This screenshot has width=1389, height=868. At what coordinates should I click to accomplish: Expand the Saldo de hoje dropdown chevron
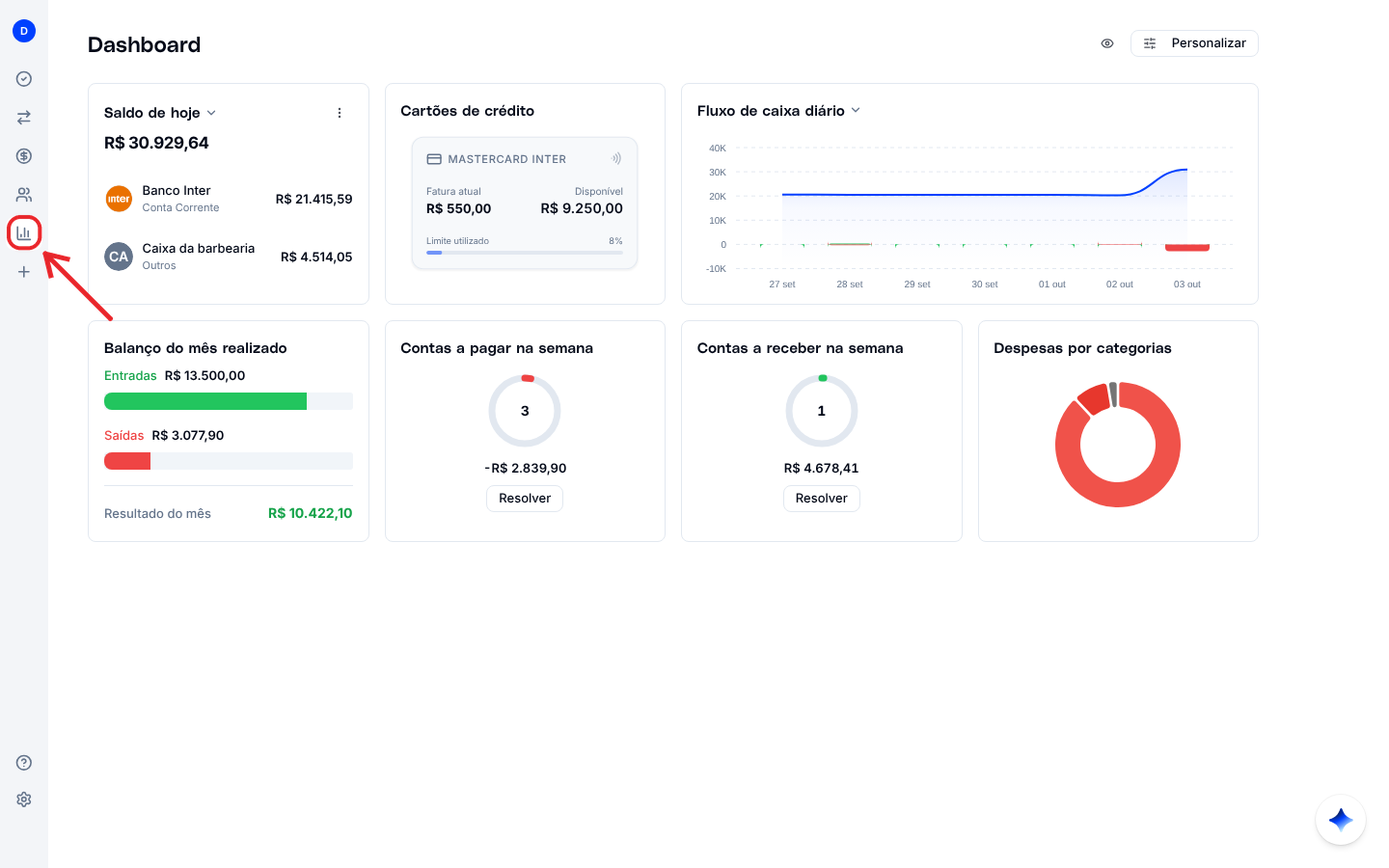coord(211,113)
